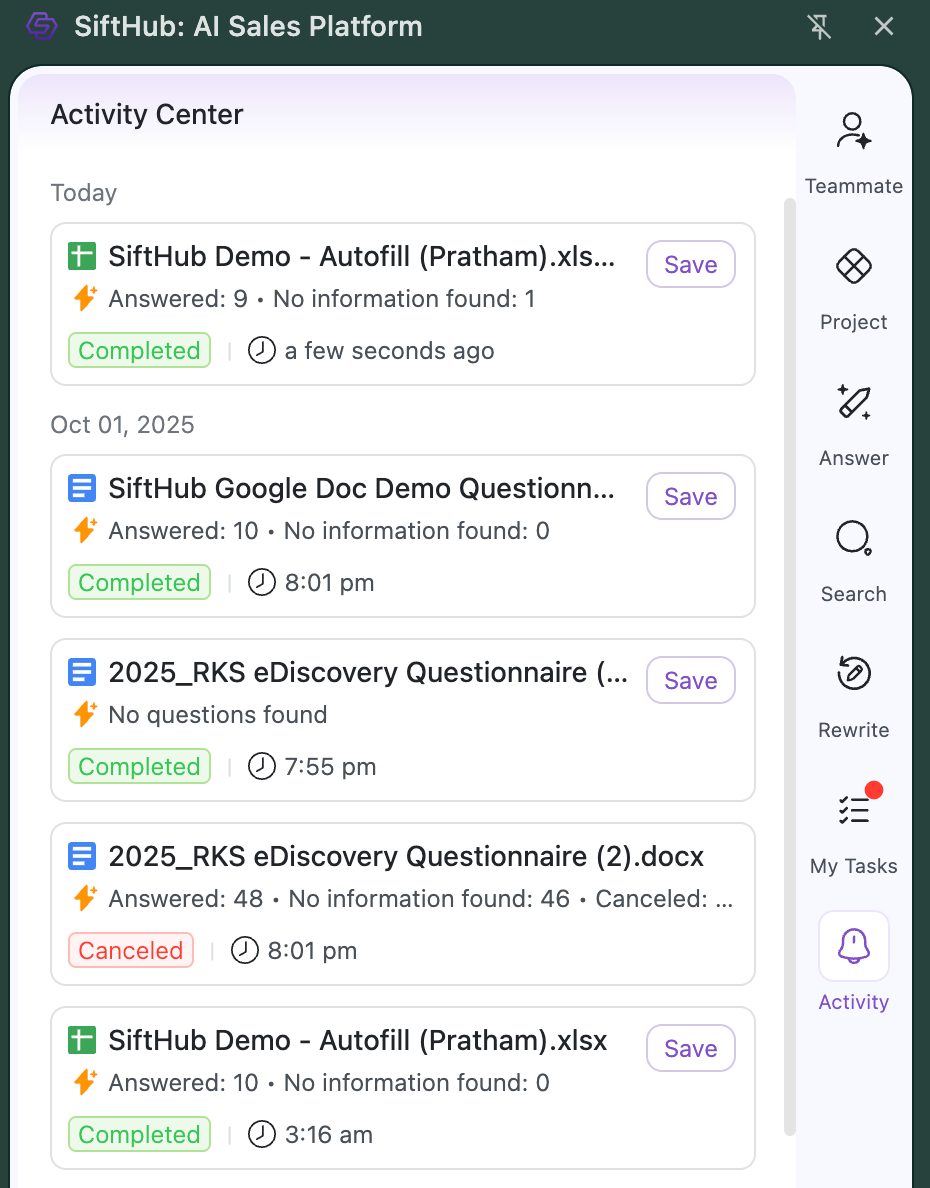Close the SiftHub side panel
The height and width of the screenshot is (1188, 930).
point(884,27)
